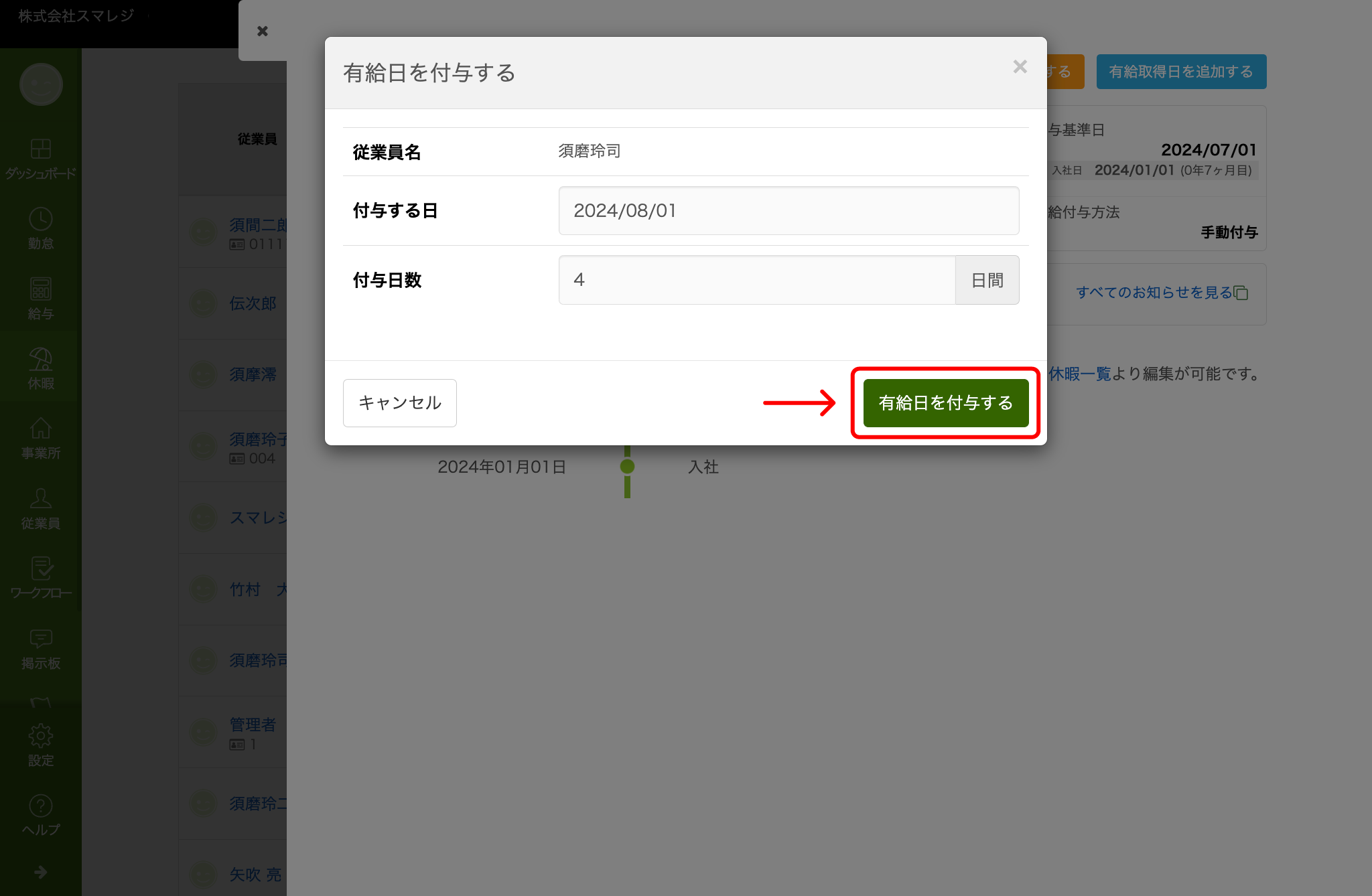Open the 休暇一覧 link
This screenshot has width=1372, height=896.
(1079, 374)
